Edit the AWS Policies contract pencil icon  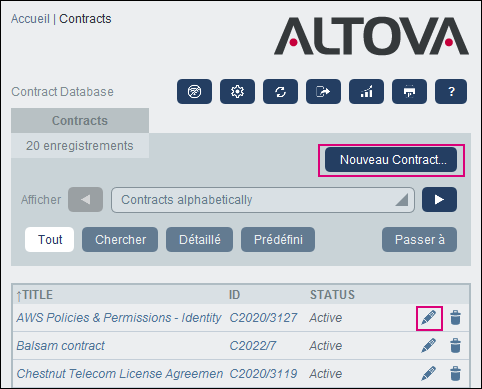[x=429, y=318]
